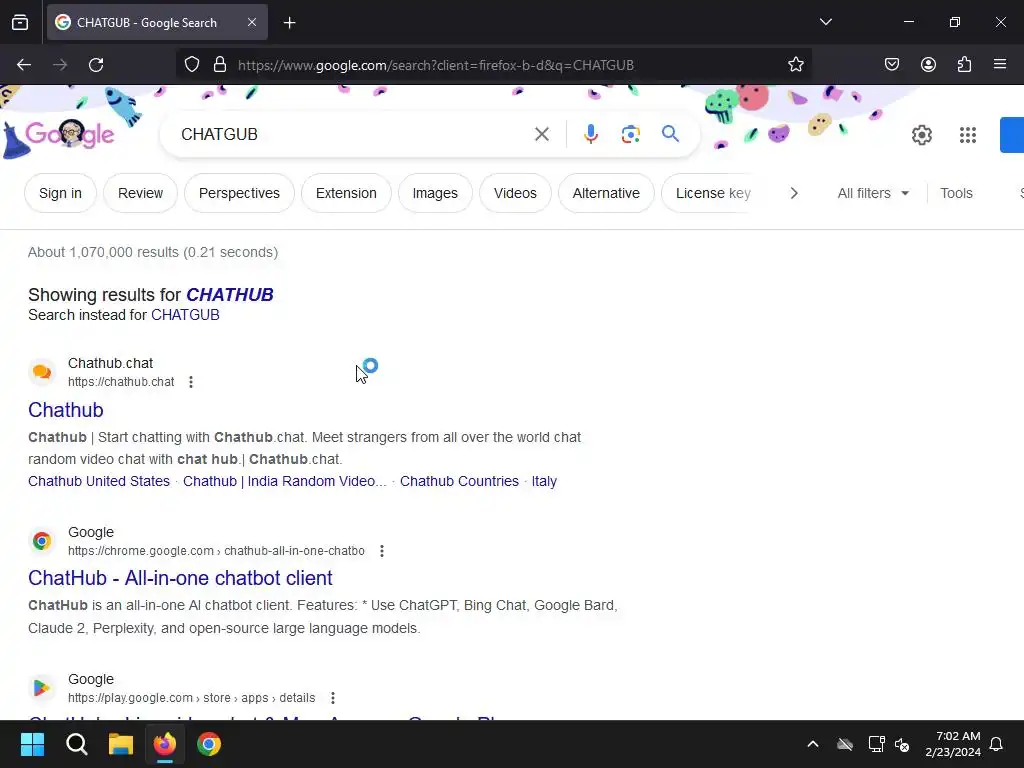Open Windows Start menu
The image size is (1024, 768).
(33, 744)
